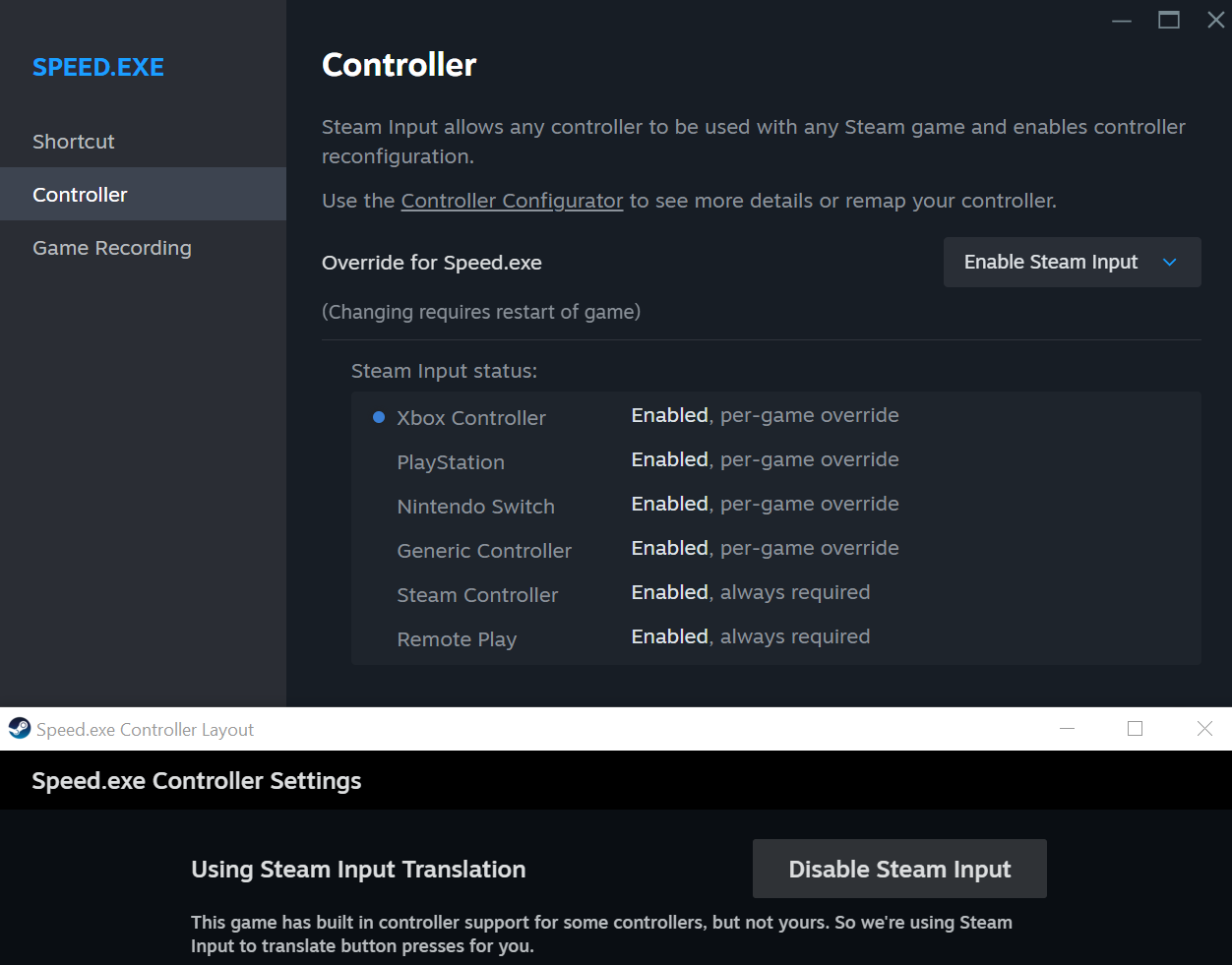Maximize the Speed.exe Controller Layout window
This screenshot has height=965, width=1232.
(1136, 729)
